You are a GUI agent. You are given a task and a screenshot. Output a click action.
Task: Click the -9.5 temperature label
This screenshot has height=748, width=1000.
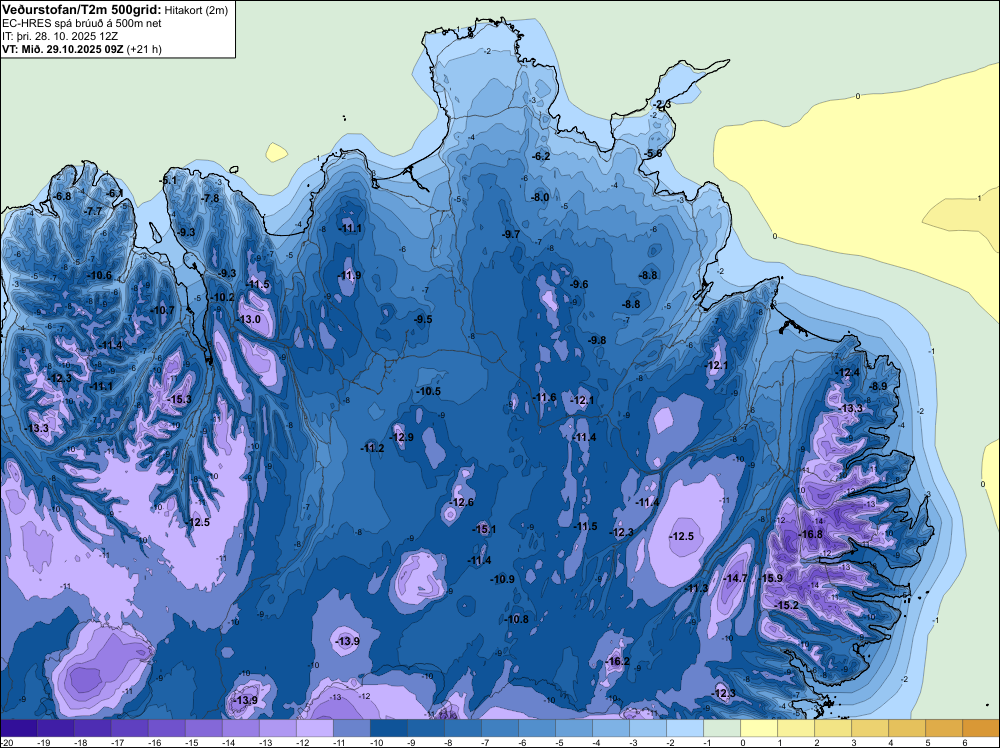(x=423, y=319)
